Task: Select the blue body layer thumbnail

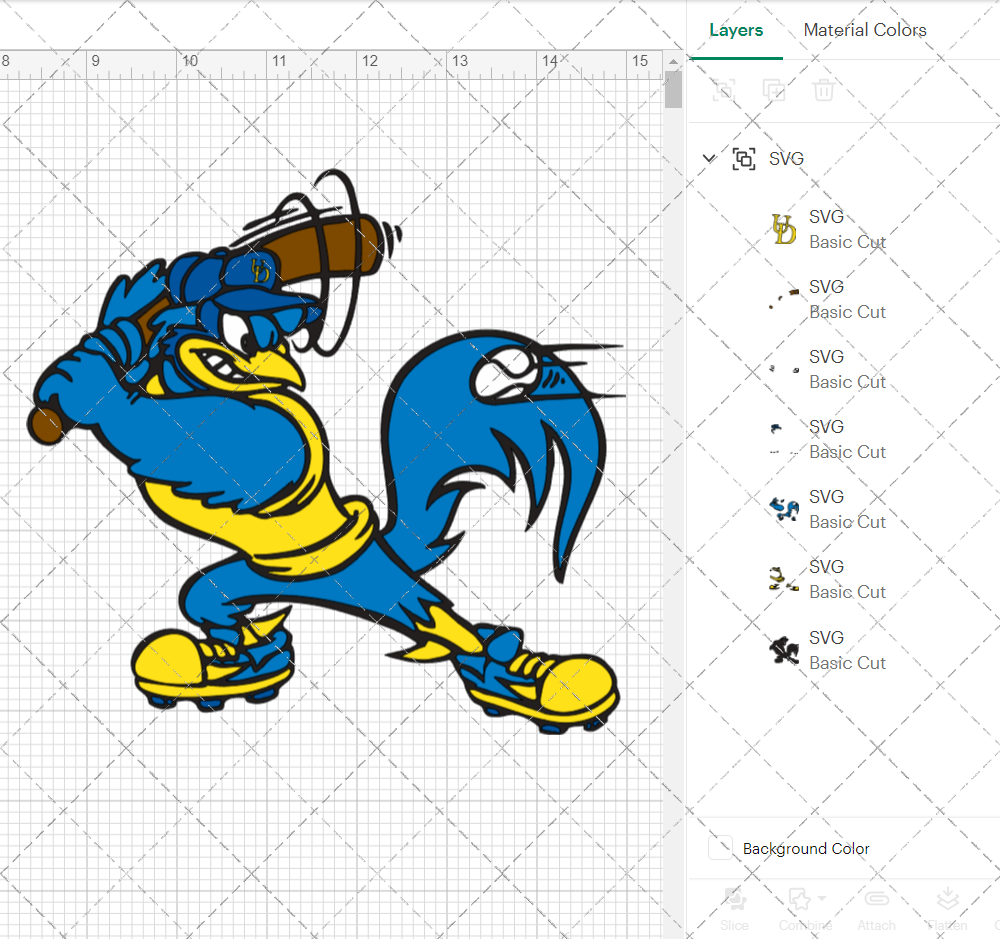Action: (784, 510)
